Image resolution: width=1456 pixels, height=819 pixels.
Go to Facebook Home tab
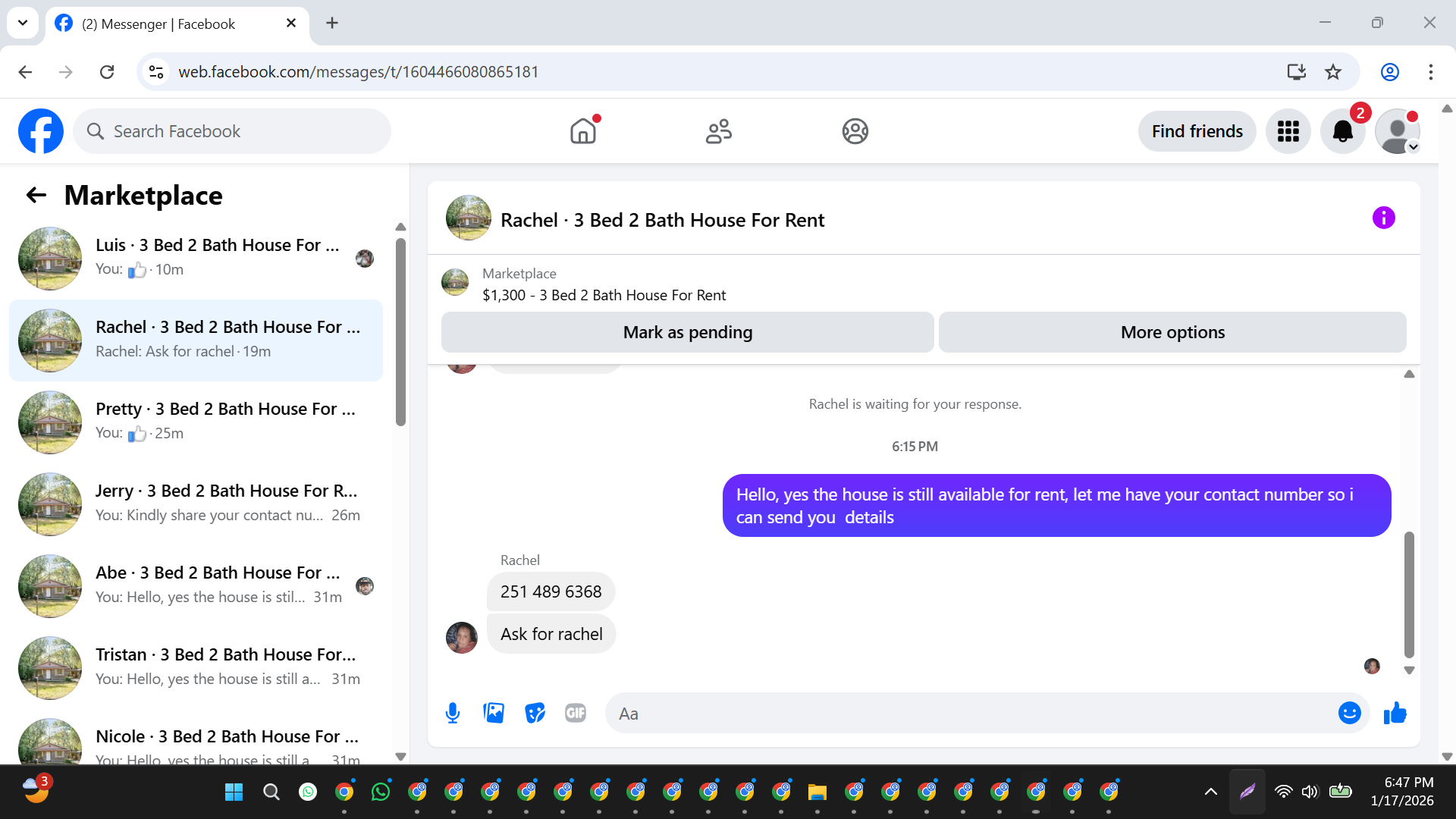[x=583, y=131]
